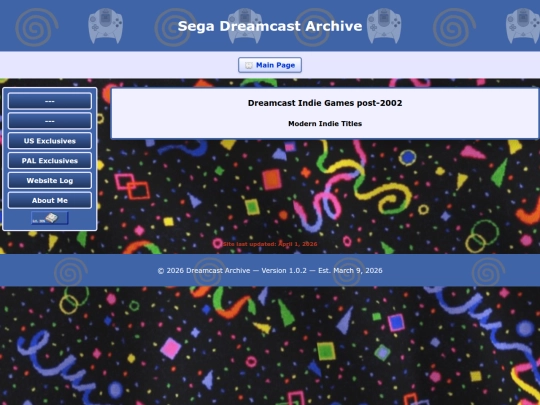View the Website Log page
Viewport: 540px width, 405px height.
50,180
